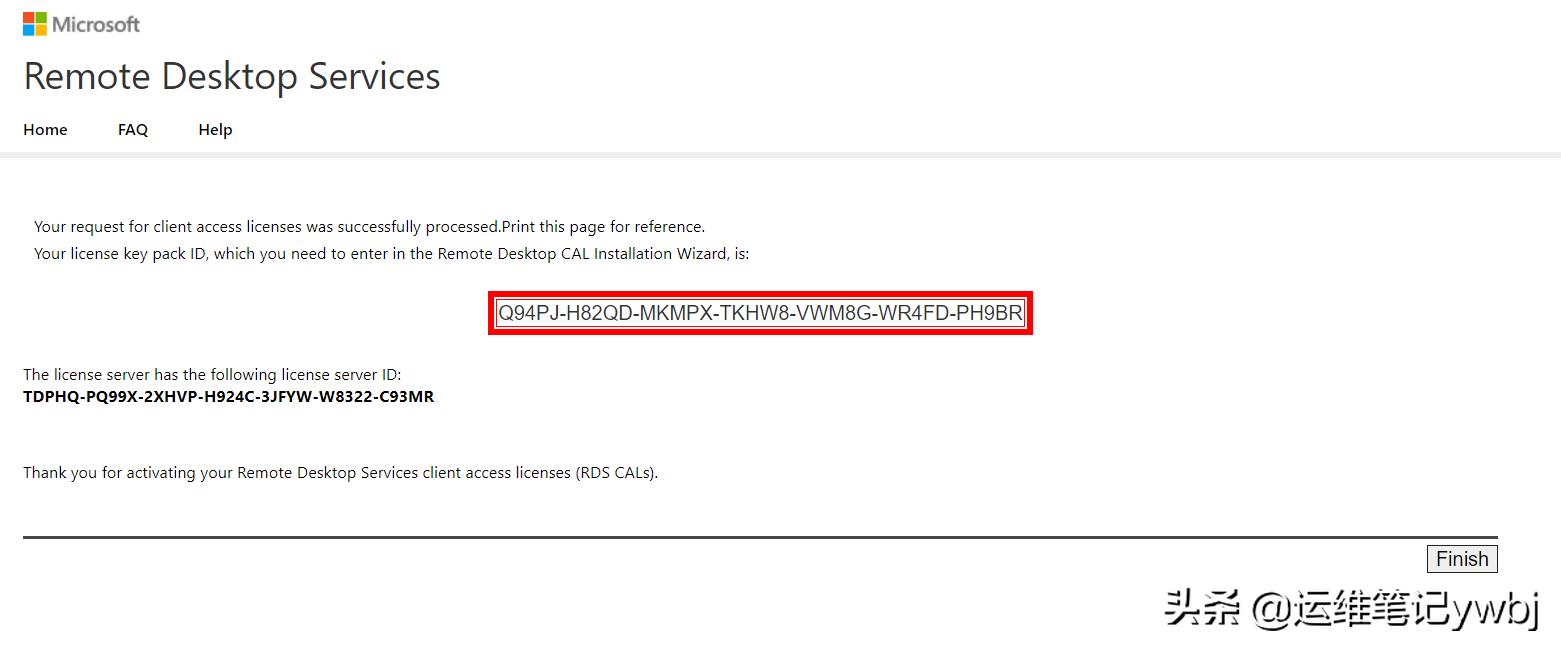Click inside the license key pack ID field
The width and height of the screenshot is (1561, 648).
760,313
